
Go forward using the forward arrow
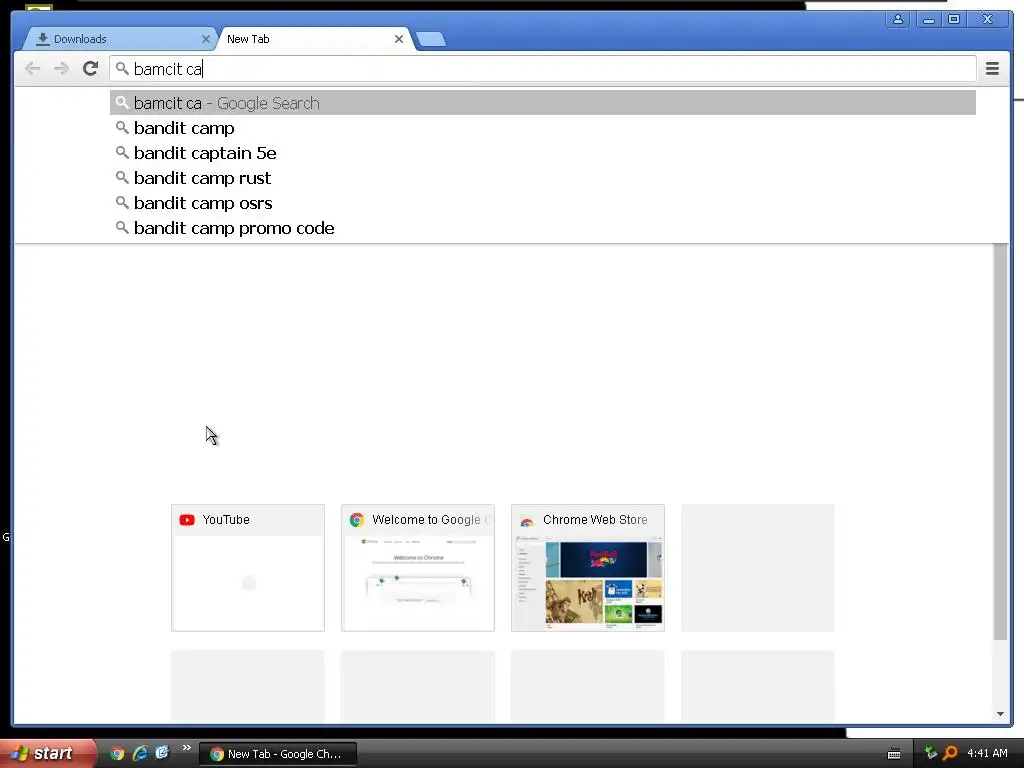[x=61, y=69]
